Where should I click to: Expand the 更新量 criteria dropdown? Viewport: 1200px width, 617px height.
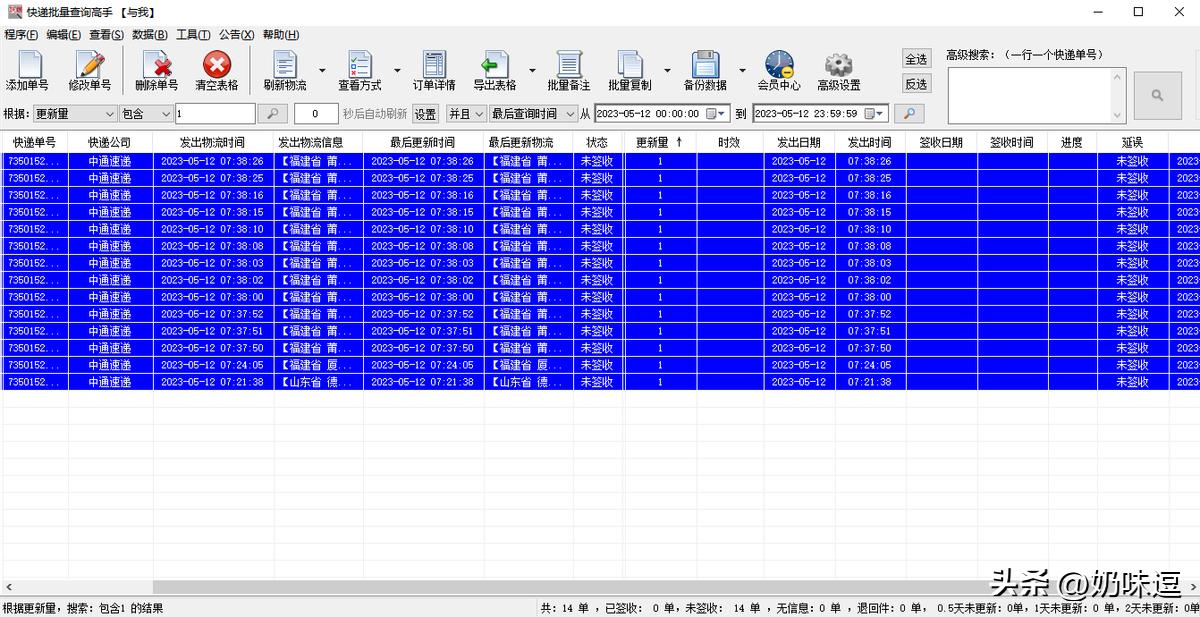[x=109, y=114]
